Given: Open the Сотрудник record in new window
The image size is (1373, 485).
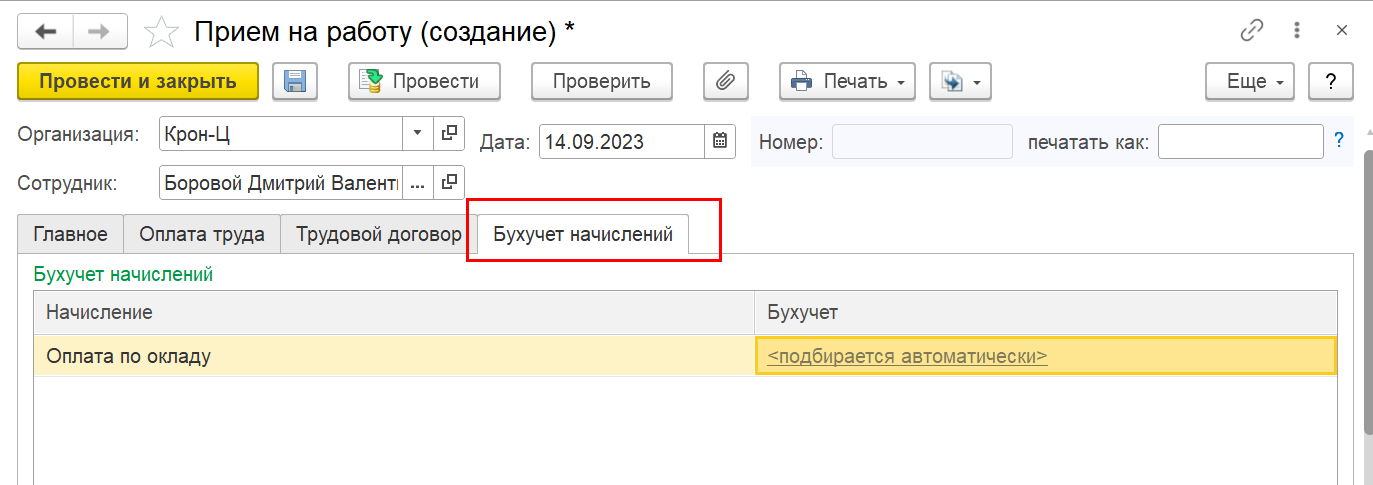Looking at the screenshot, I should coord(449,182).
